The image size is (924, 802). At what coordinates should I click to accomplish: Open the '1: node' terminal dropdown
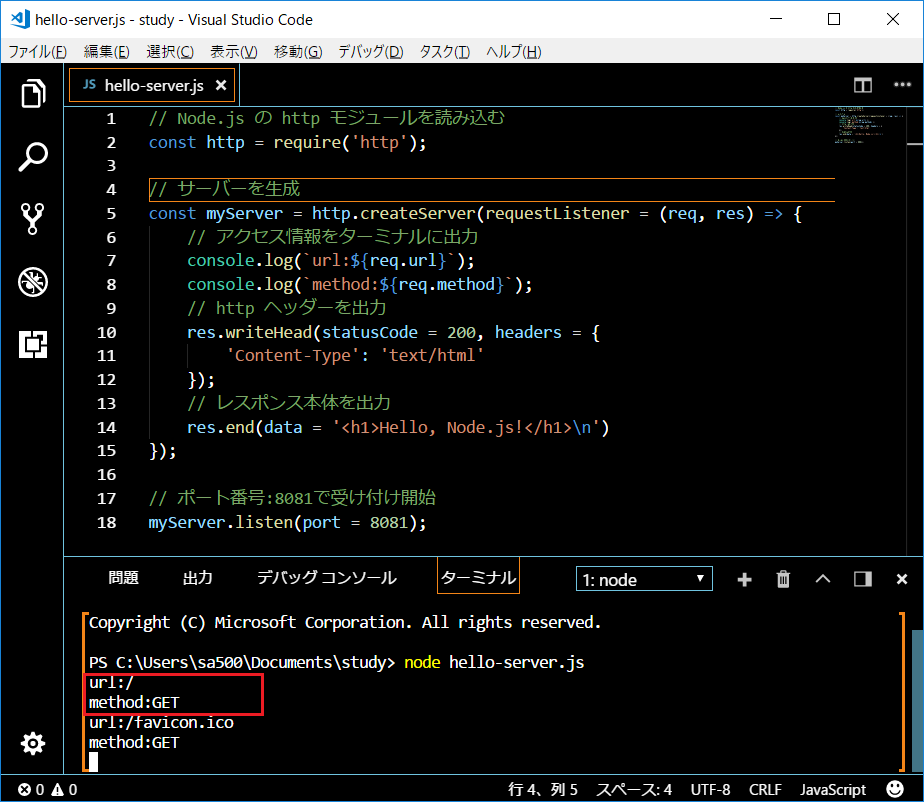point(644,578)
